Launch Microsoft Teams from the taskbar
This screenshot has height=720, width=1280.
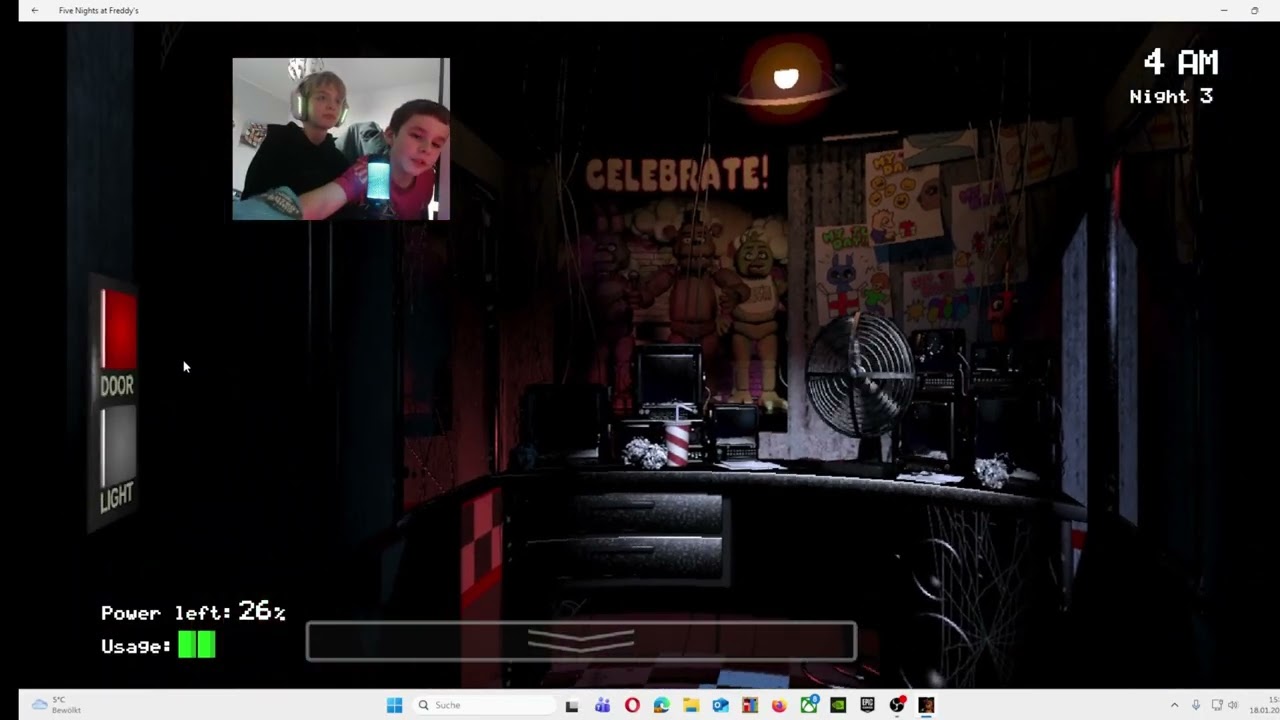point(602,705)
